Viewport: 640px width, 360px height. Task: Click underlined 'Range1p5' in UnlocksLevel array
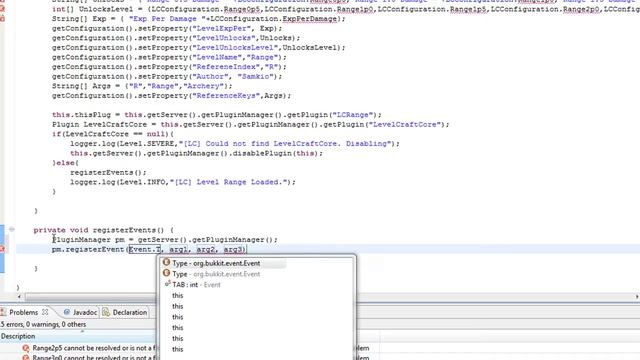[x=468, y=9]
